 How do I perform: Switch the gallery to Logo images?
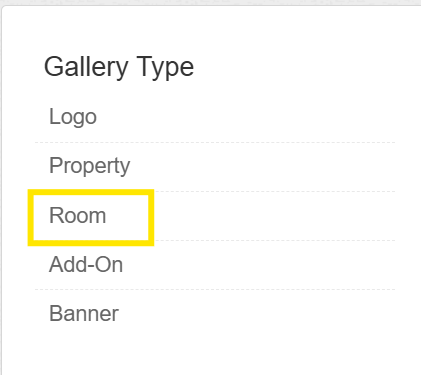click(x=73, y=117)
